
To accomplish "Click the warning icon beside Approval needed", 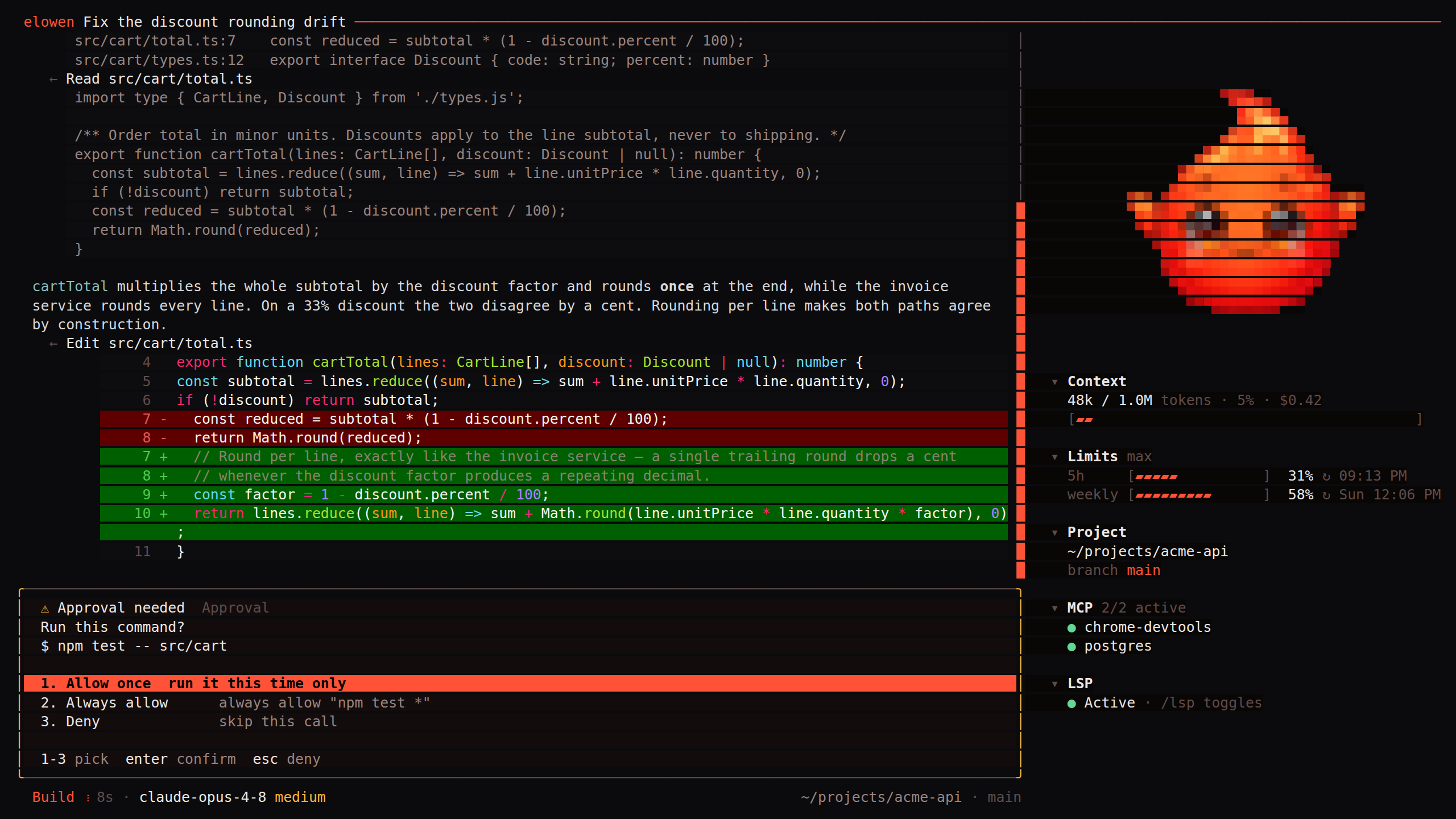I will point(45,609).
